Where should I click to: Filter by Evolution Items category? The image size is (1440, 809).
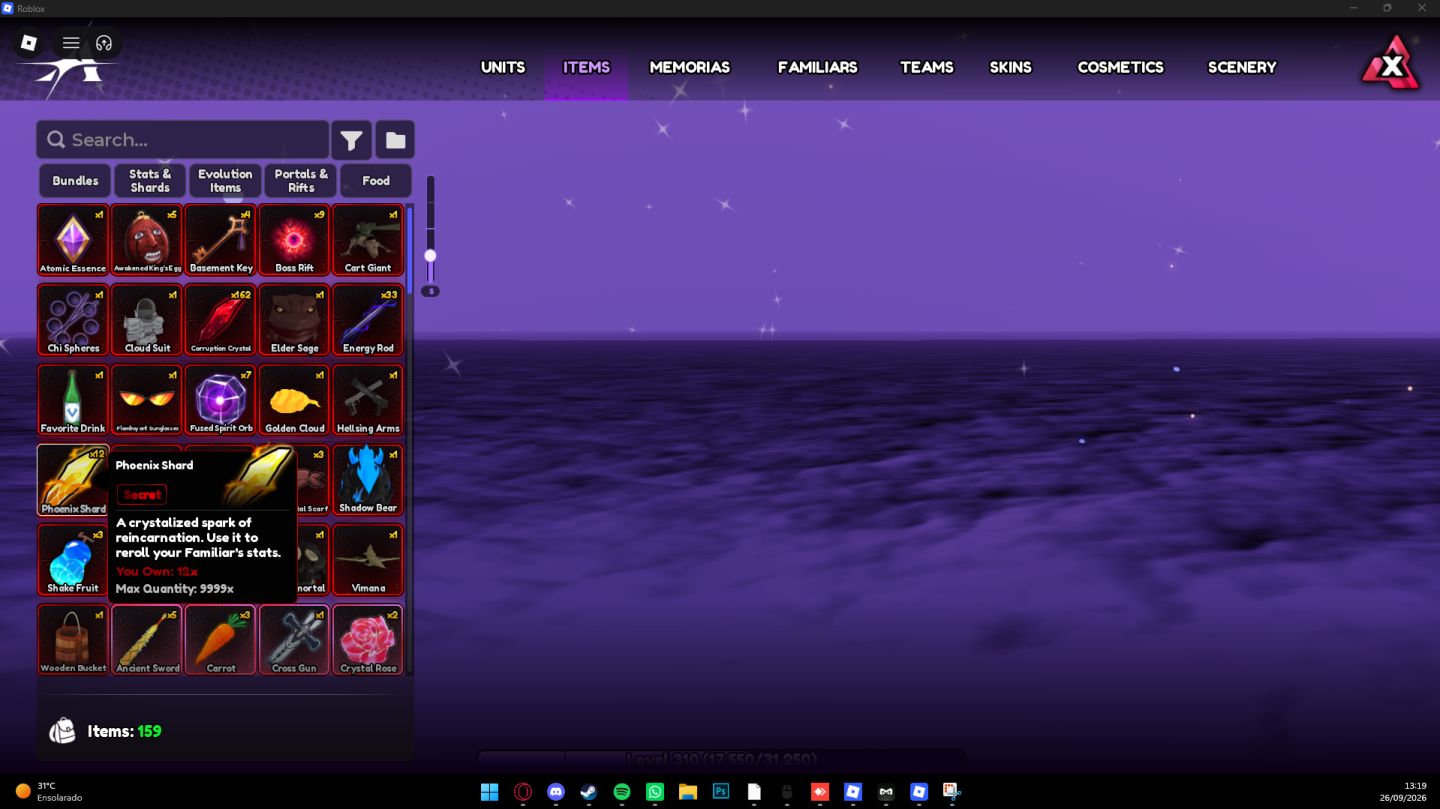[225, 181]
